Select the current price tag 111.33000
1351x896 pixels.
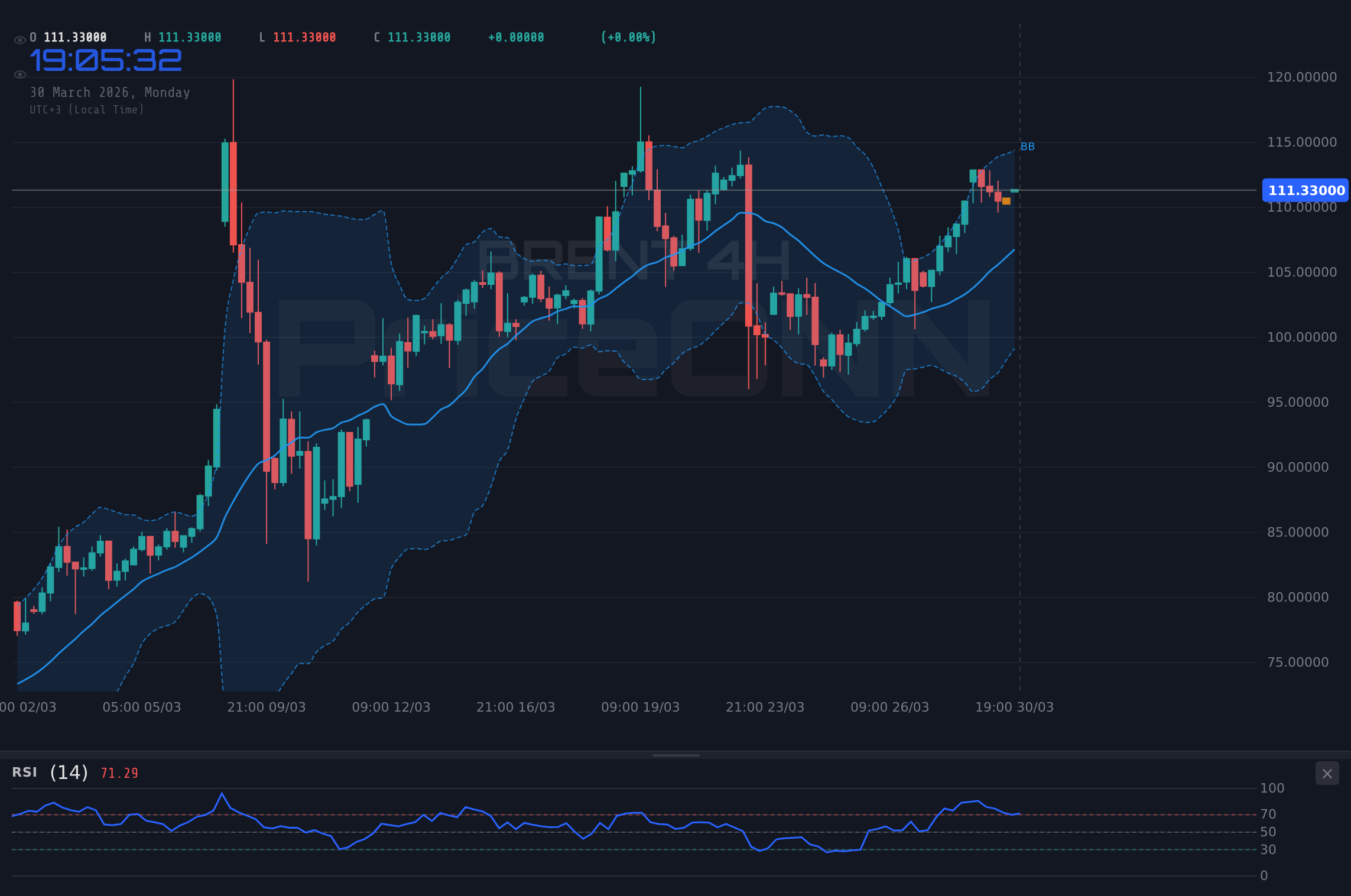click(1304, 190)
